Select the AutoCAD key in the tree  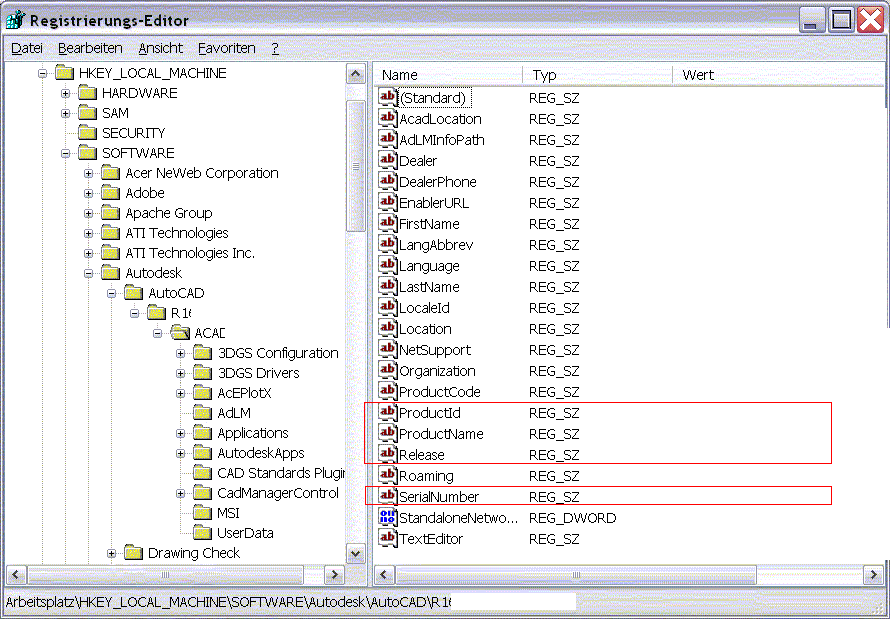click(x=176, y=293)
